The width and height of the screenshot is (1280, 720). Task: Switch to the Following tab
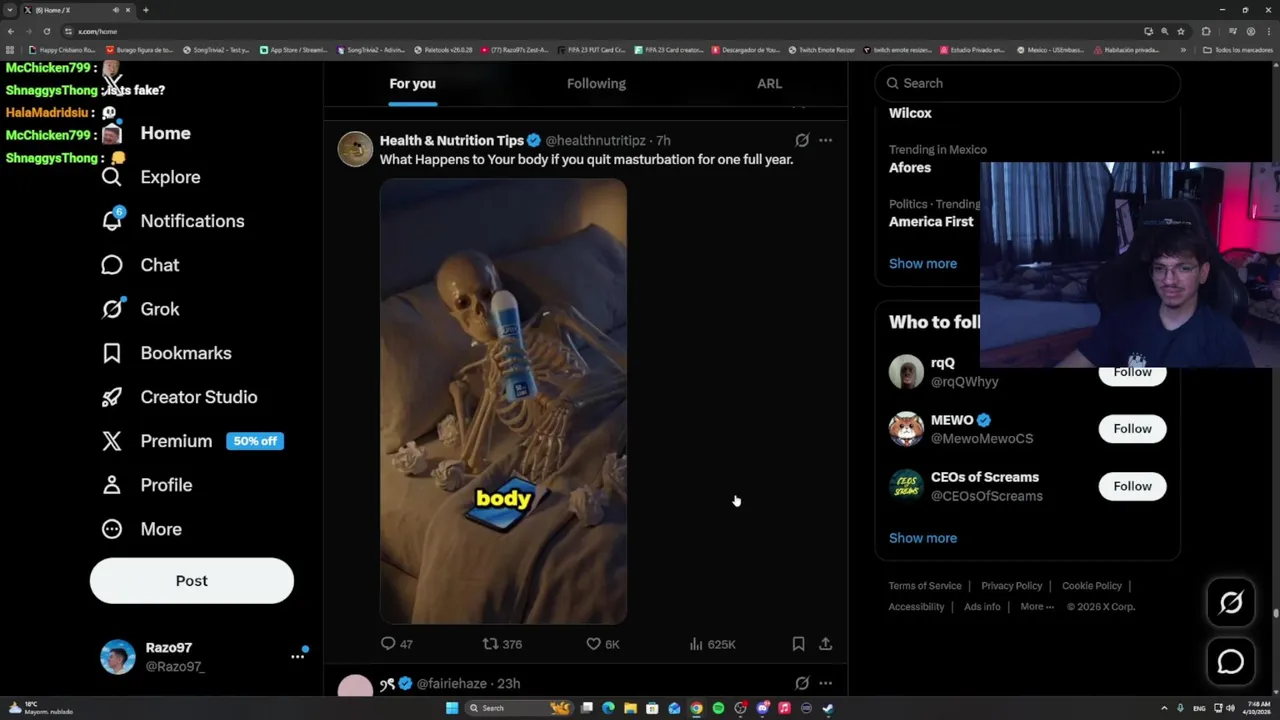[x=596, y=84]
